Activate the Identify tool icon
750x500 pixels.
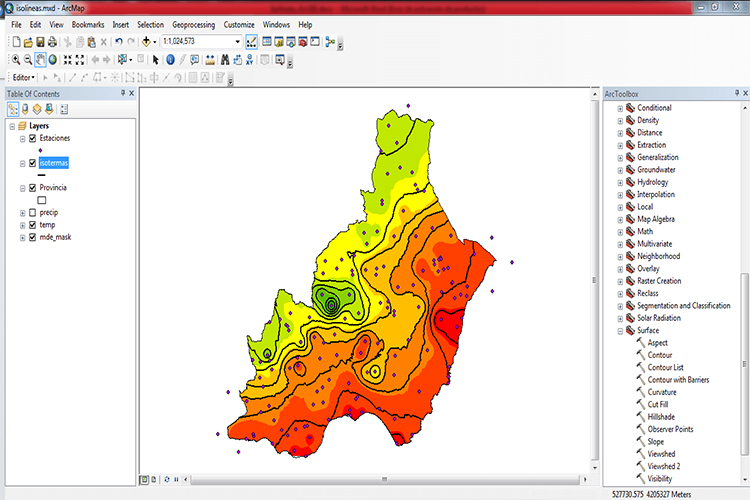tap(170, 60)
